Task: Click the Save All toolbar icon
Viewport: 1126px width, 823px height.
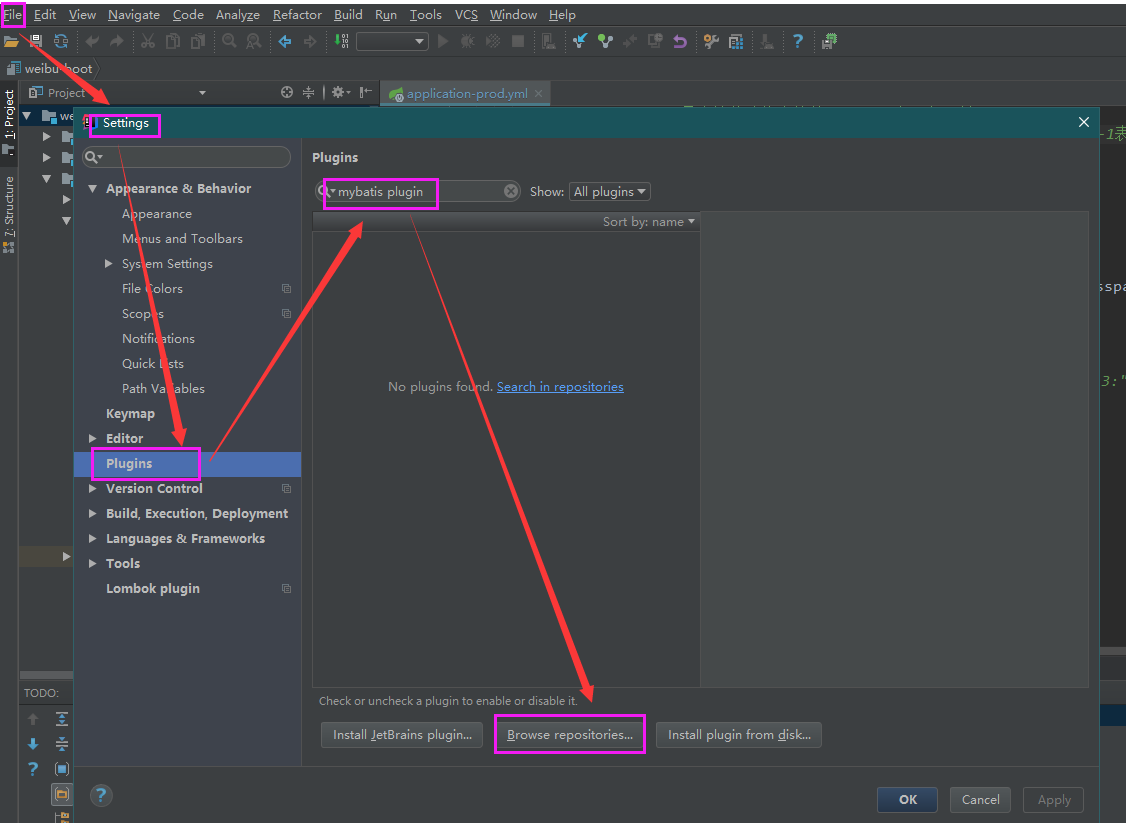Action: click(34, 41)
